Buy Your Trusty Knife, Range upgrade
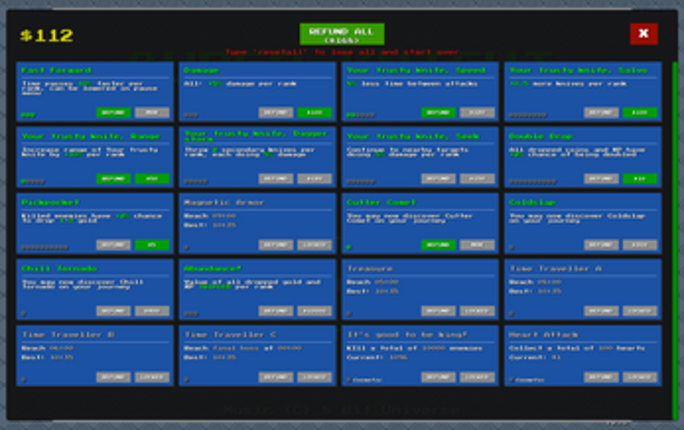Viewport: 684px width, 430px height. (152, 179)
